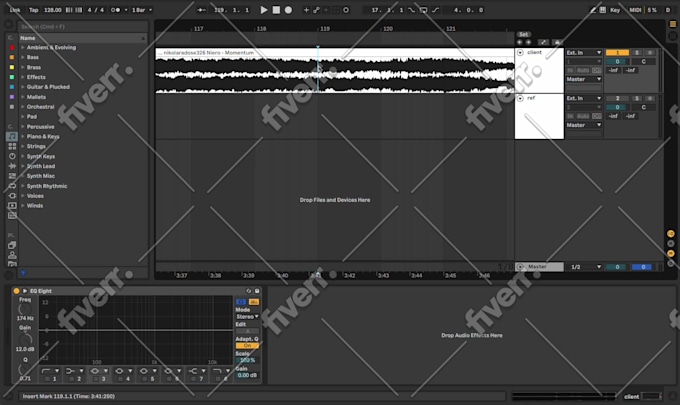Toggle the metronome button
680x405 pixels.
pyautogui.click(x=115, y=10)
